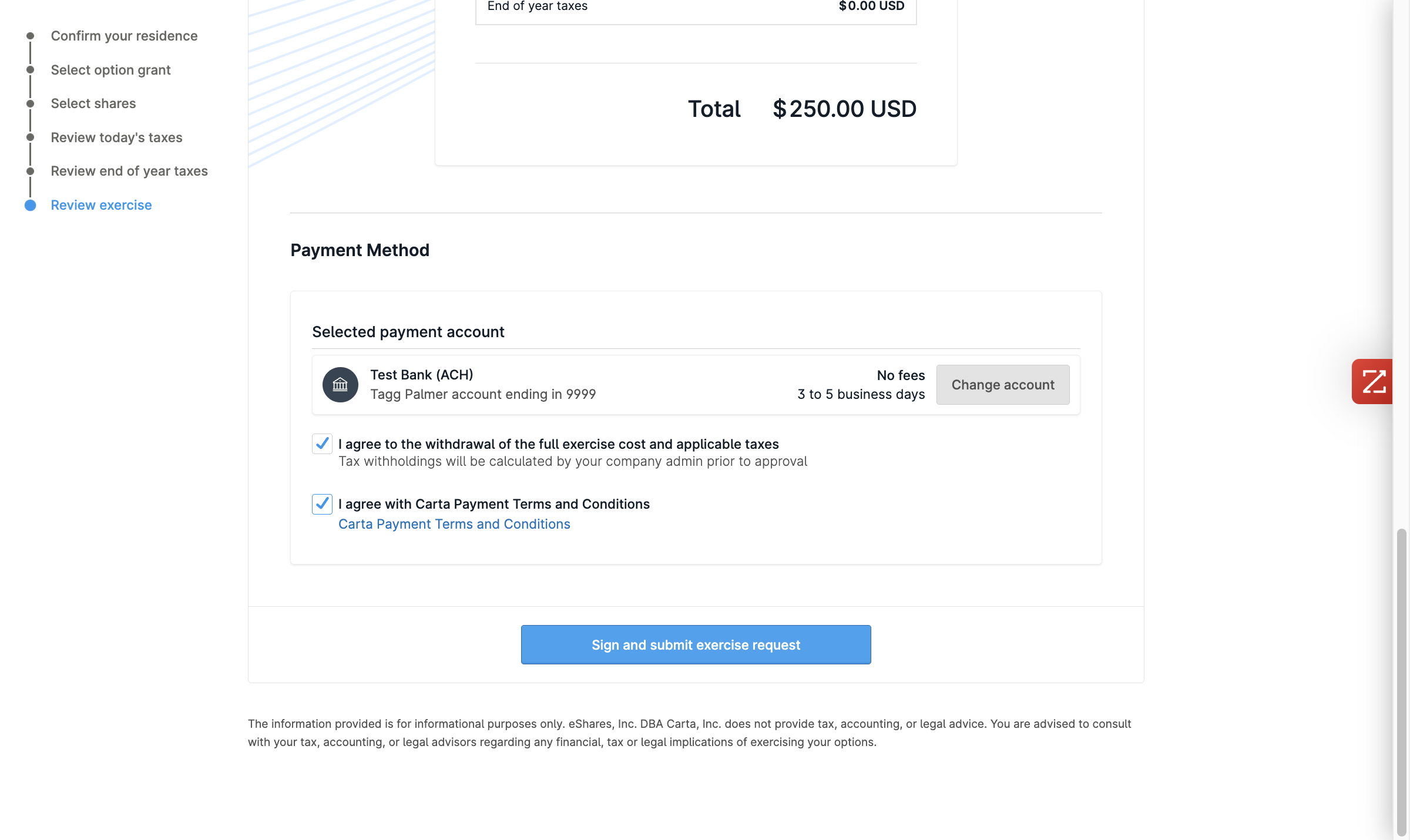Click the bank institution icon
The image size is (1410, 840).
click(340, 384)
